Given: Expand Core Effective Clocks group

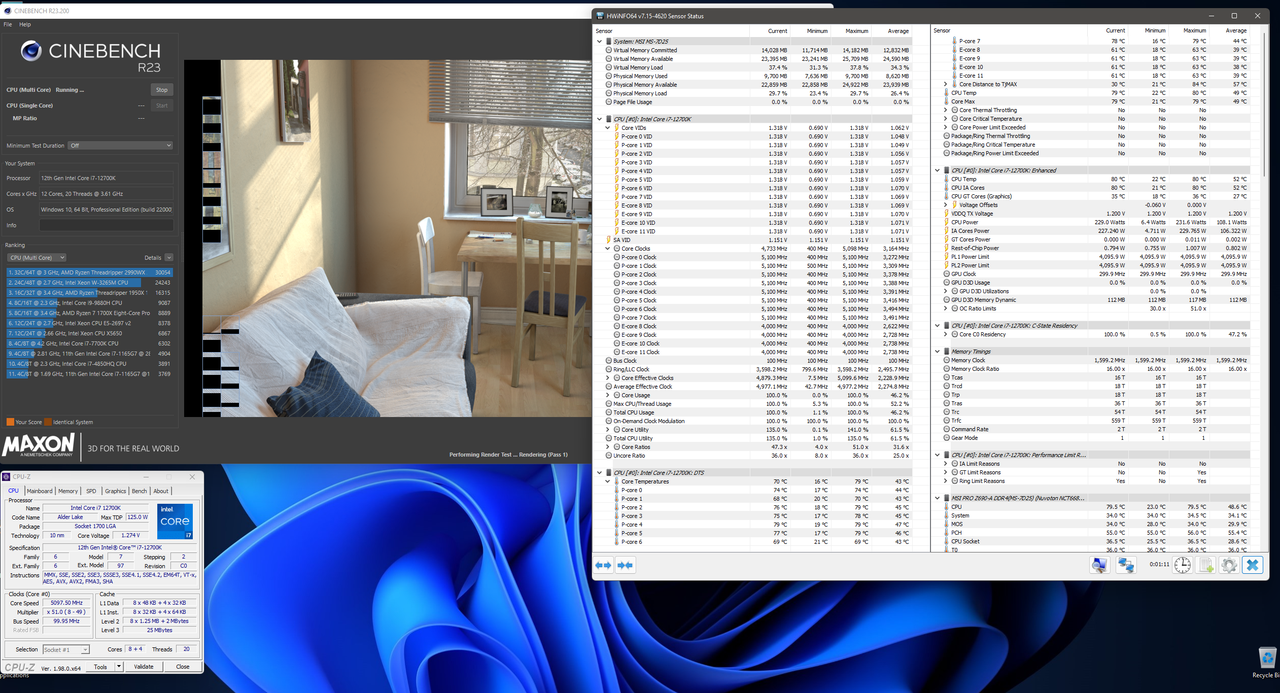Looking at the screenshot, I should (x=608, y=378).
